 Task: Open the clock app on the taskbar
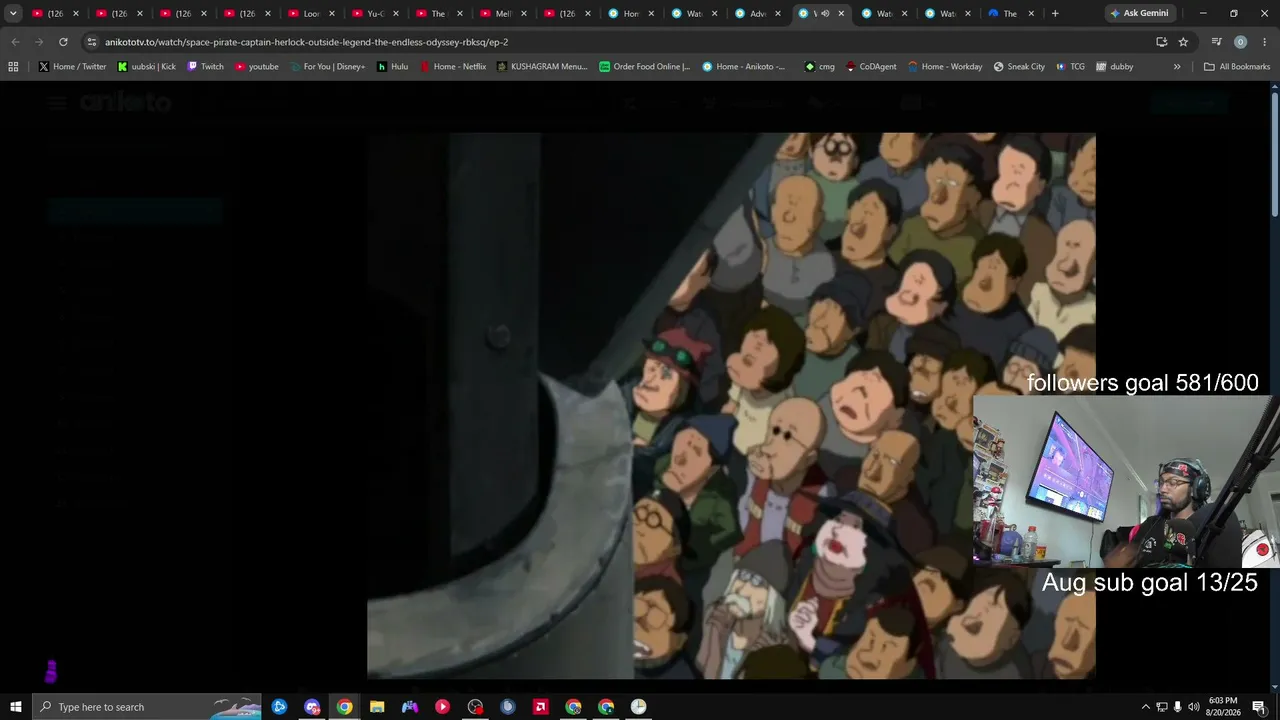point(638,707)
